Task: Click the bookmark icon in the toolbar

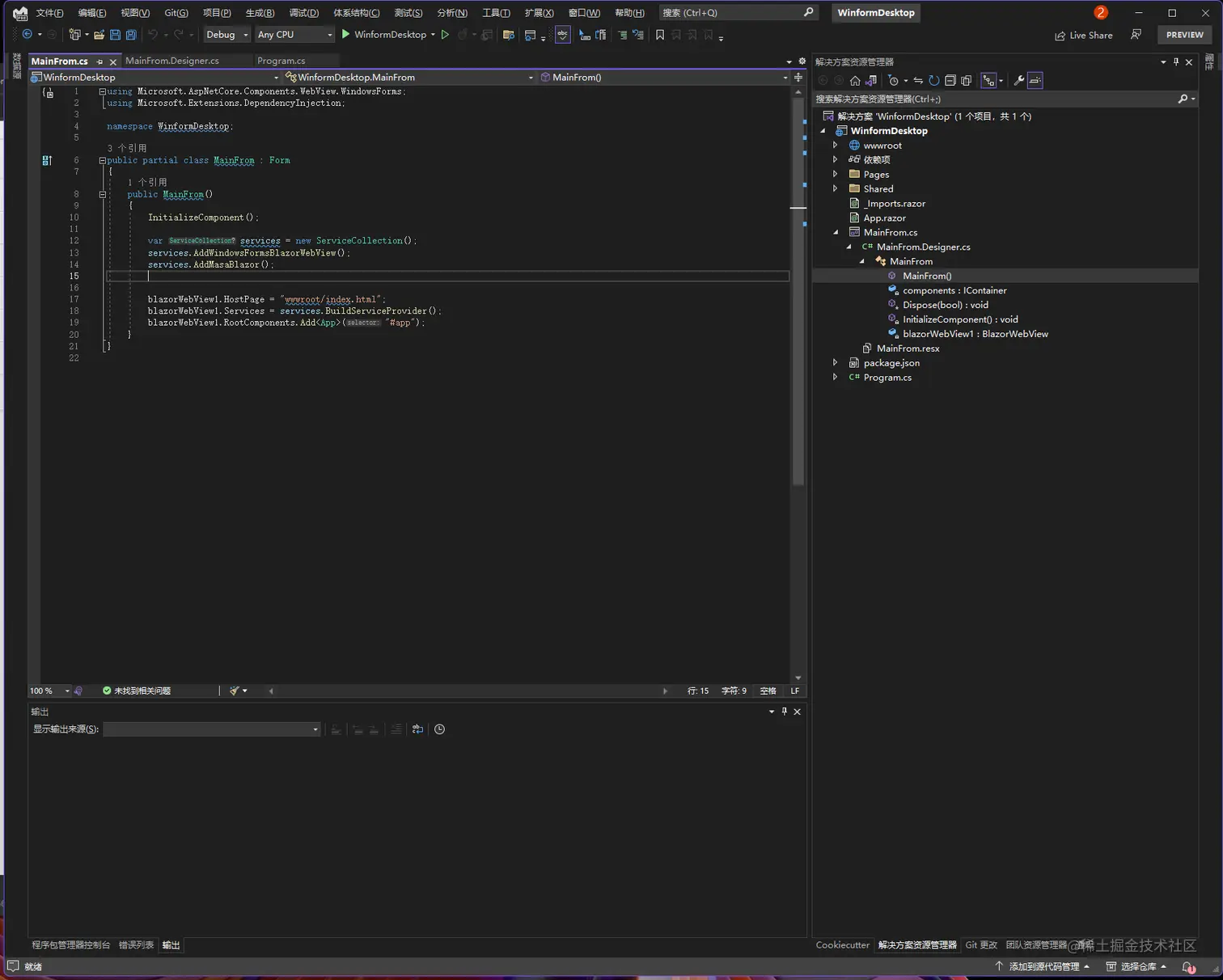Action: point(660,35)
